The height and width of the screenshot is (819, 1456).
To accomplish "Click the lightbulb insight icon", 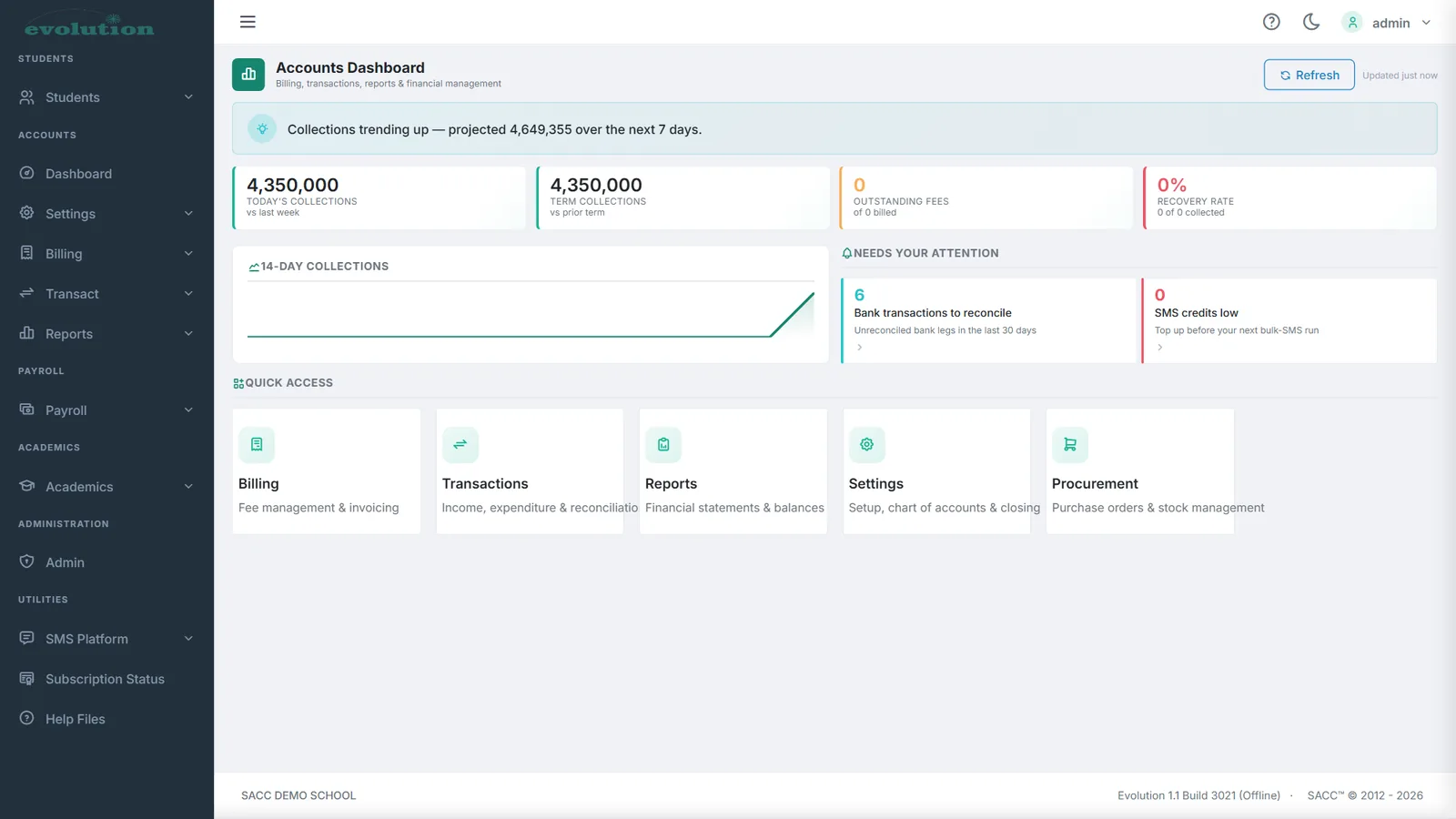I will (x=262, y=128).
